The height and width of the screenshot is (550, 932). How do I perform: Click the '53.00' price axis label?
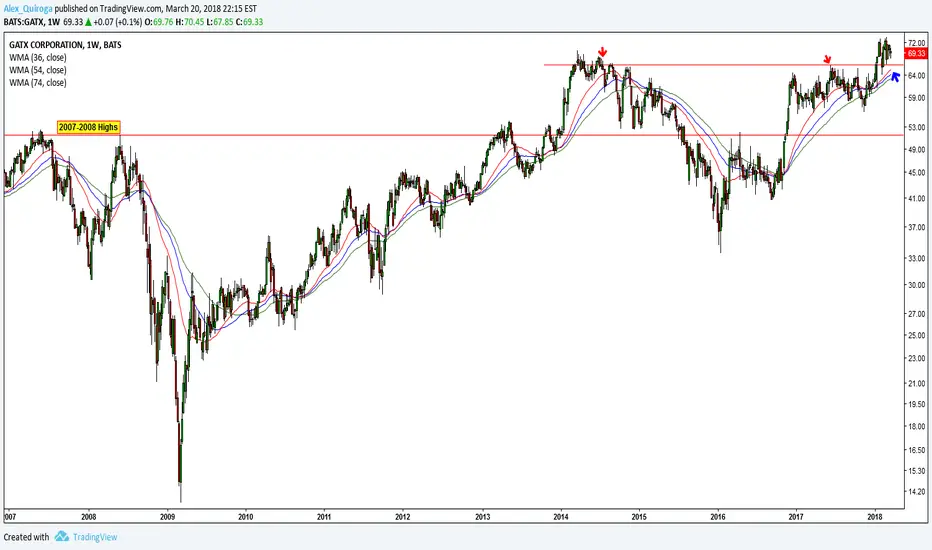click(917, 127)
